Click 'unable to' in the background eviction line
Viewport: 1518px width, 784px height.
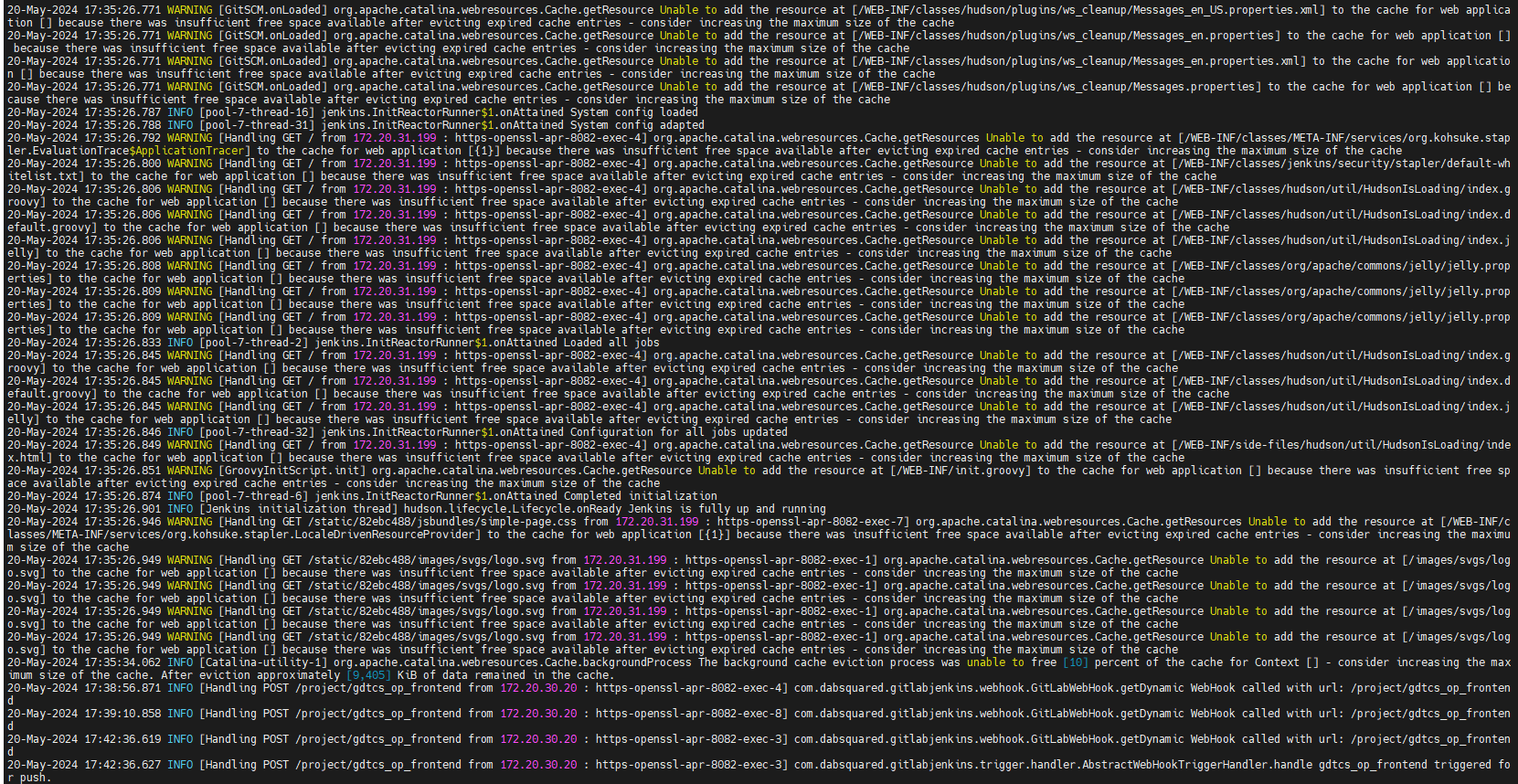(995, 662)
